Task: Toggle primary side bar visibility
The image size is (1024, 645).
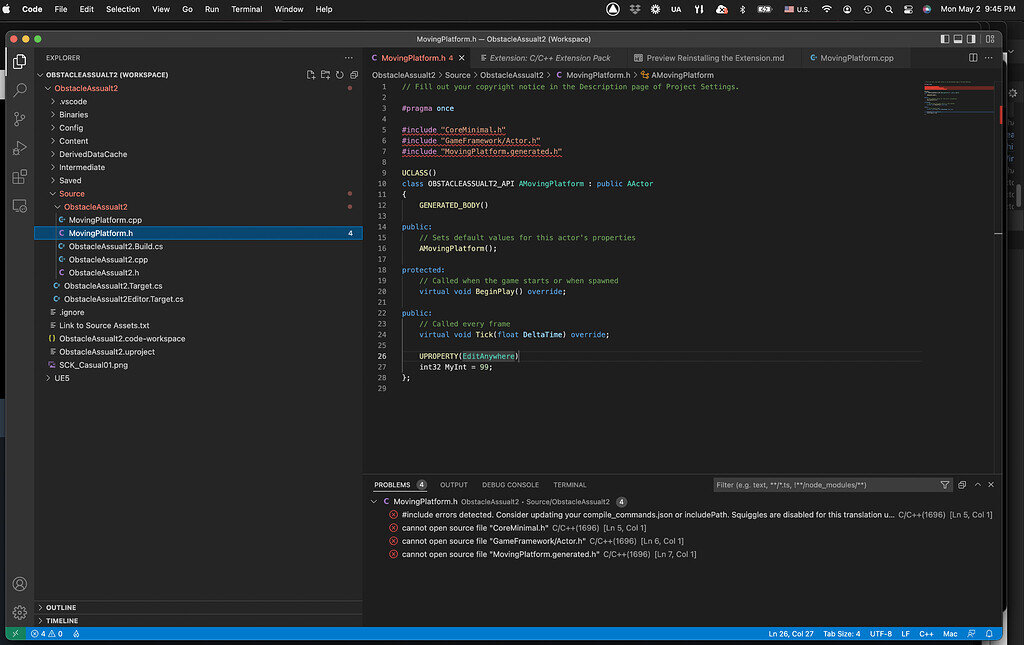Action: (945, 39)
